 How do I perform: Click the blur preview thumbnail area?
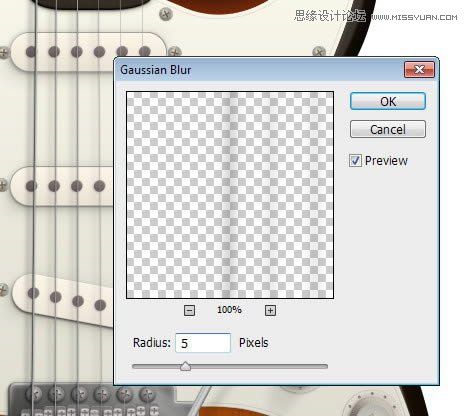click(230, 195)
